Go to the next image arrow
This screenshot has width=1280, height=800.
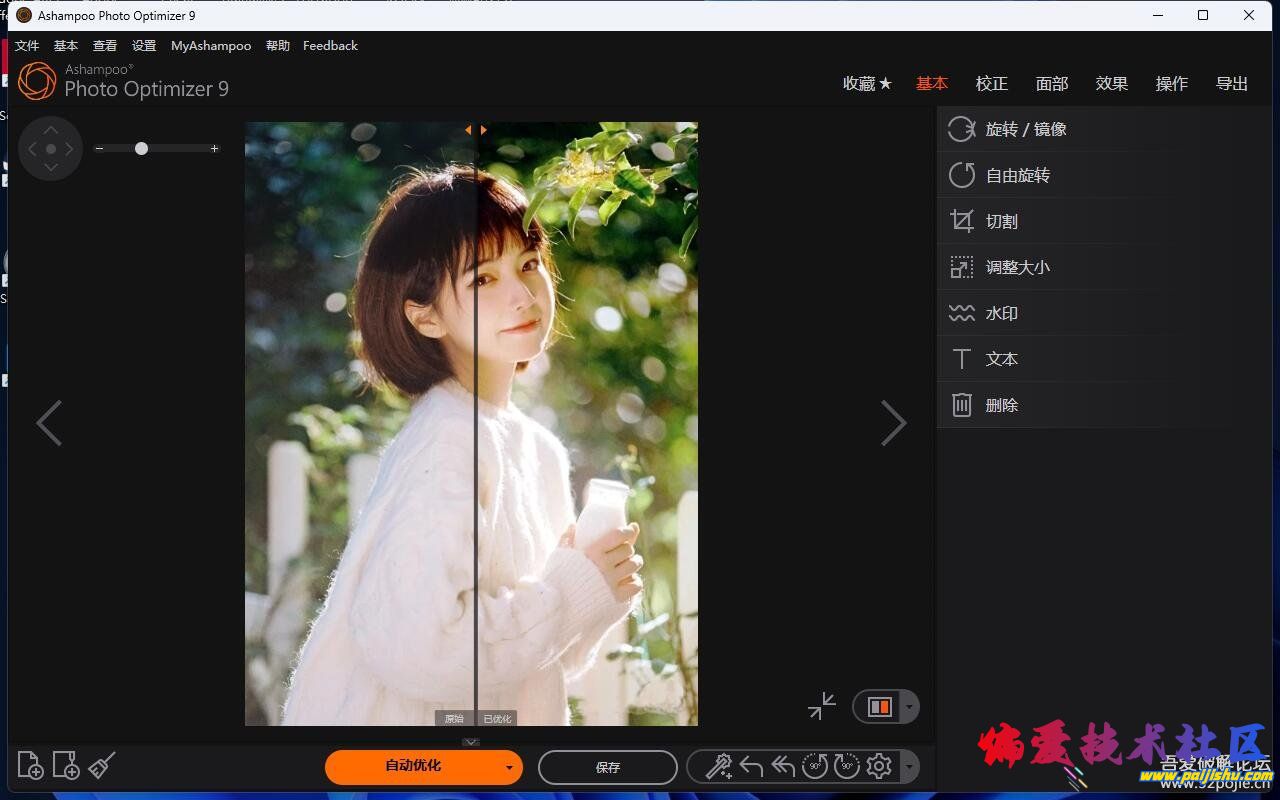[x=893, y=423]
